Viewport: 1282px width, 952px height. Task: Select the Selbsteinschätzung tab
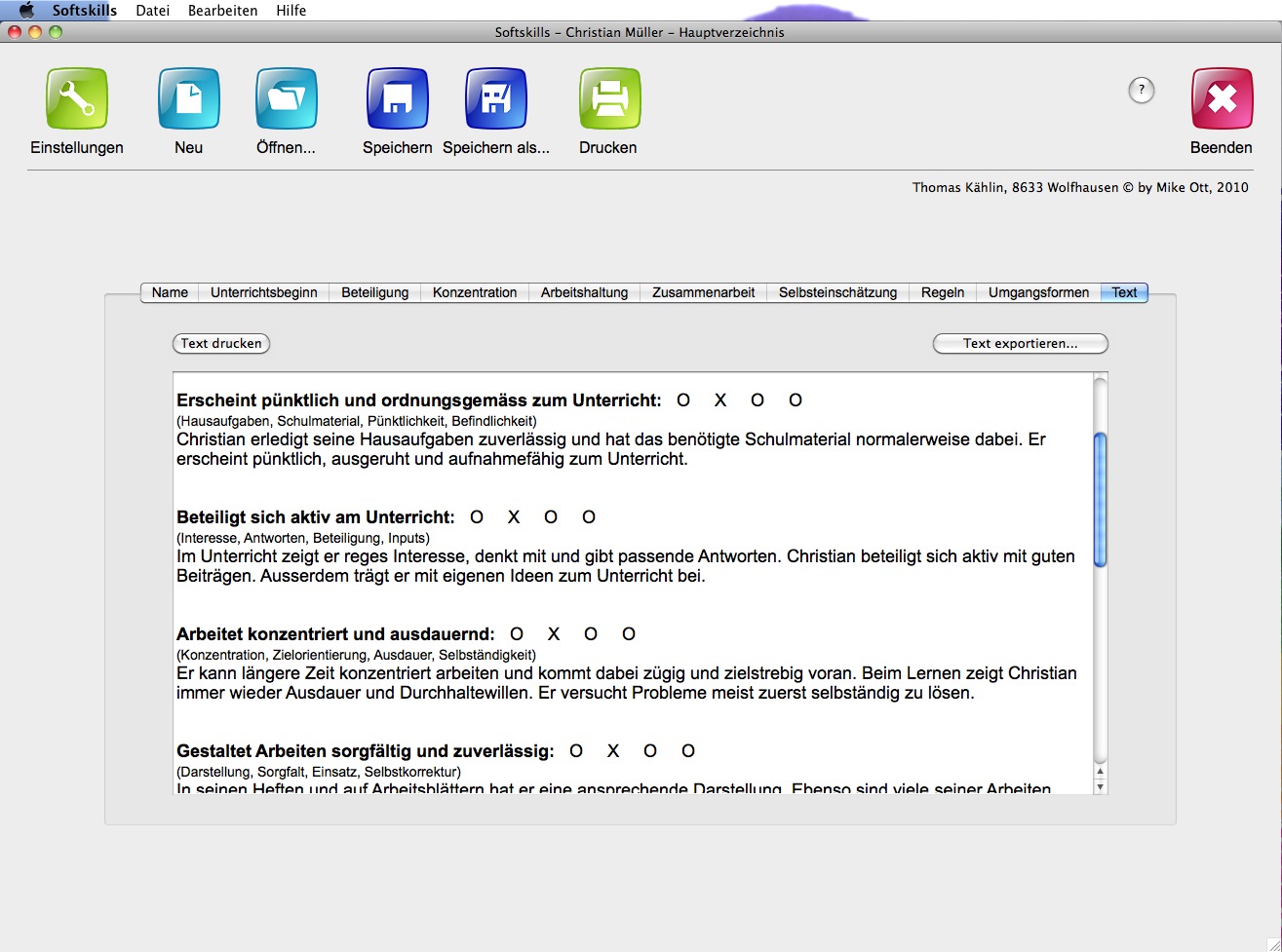coord(838,292)
